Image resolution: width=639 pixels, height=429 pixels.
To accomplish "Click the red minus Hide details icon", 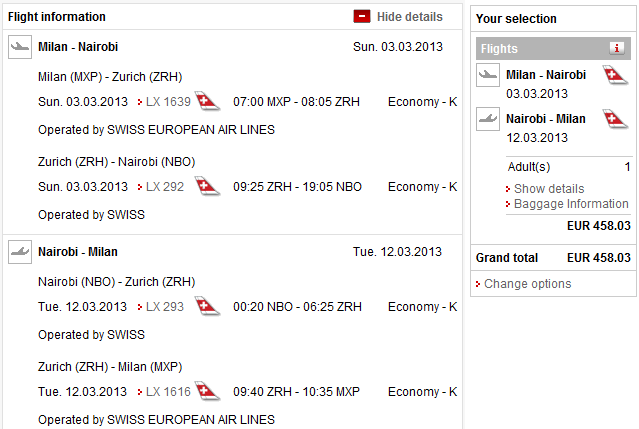I will 361,17.
